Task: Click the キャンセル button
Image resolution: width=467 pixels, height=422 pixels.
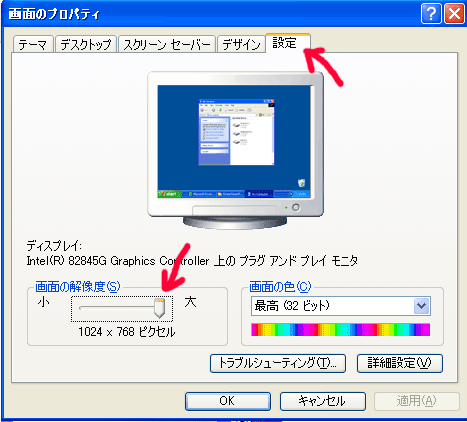Action: point(323,401)
